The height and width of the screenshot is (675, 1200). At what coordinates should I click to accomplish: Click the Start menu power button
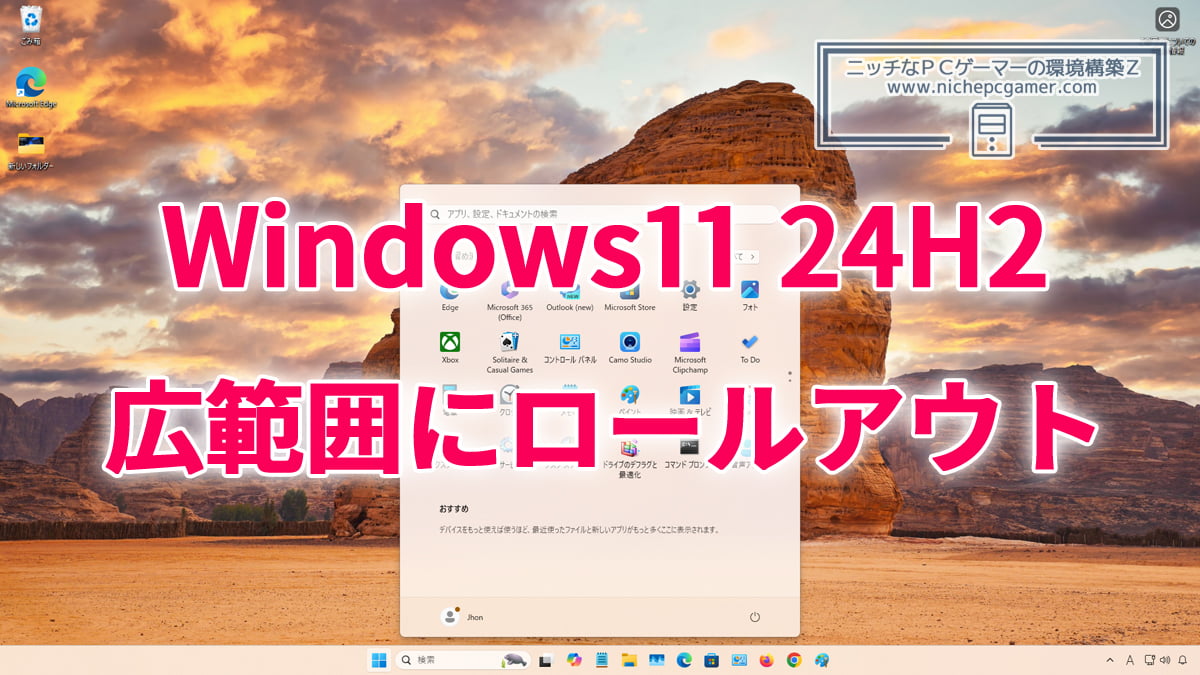pos(755,617)
